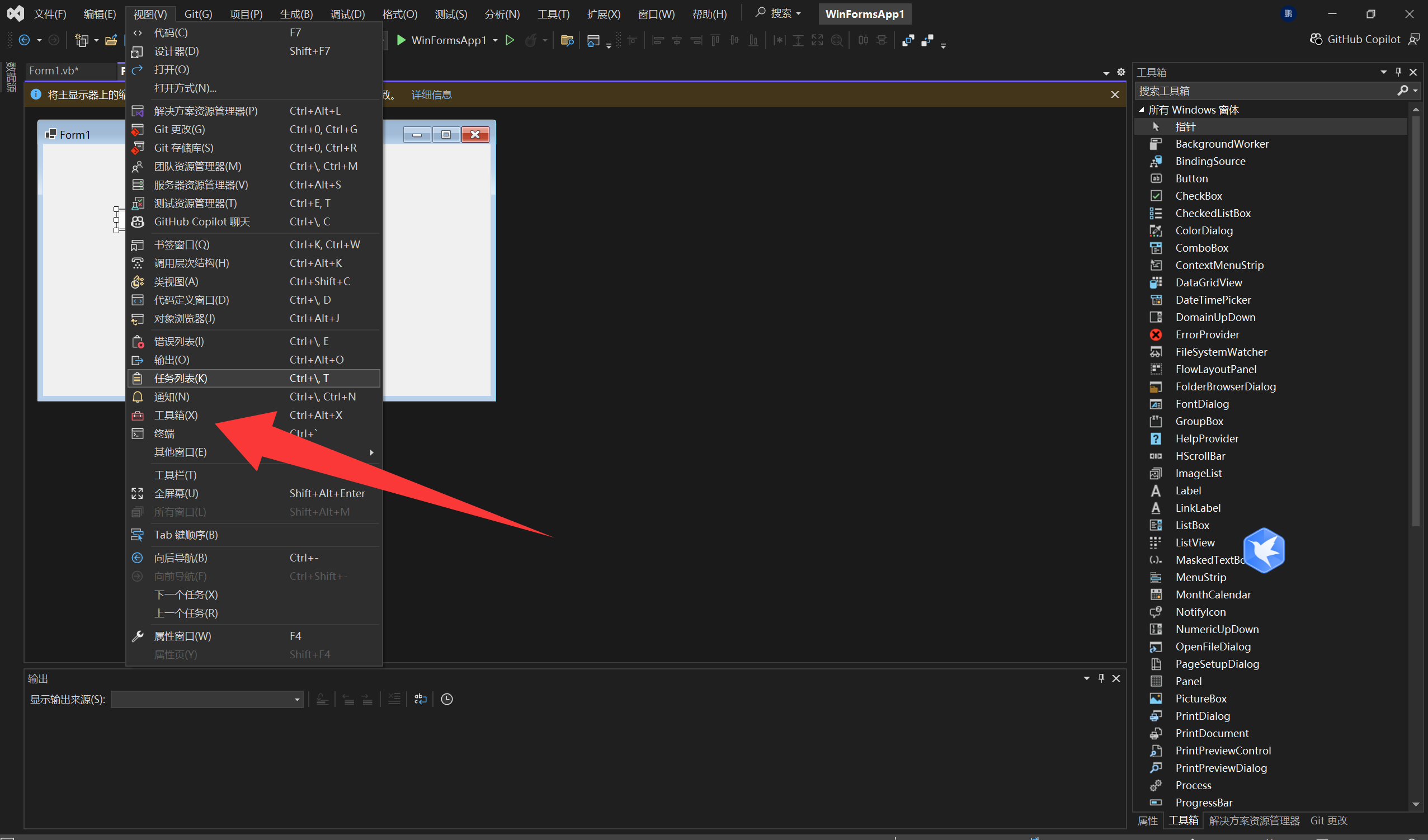The width and height of the screenshot is (1428, 840).
Task: Pin the output panel
Action: 1101,678
